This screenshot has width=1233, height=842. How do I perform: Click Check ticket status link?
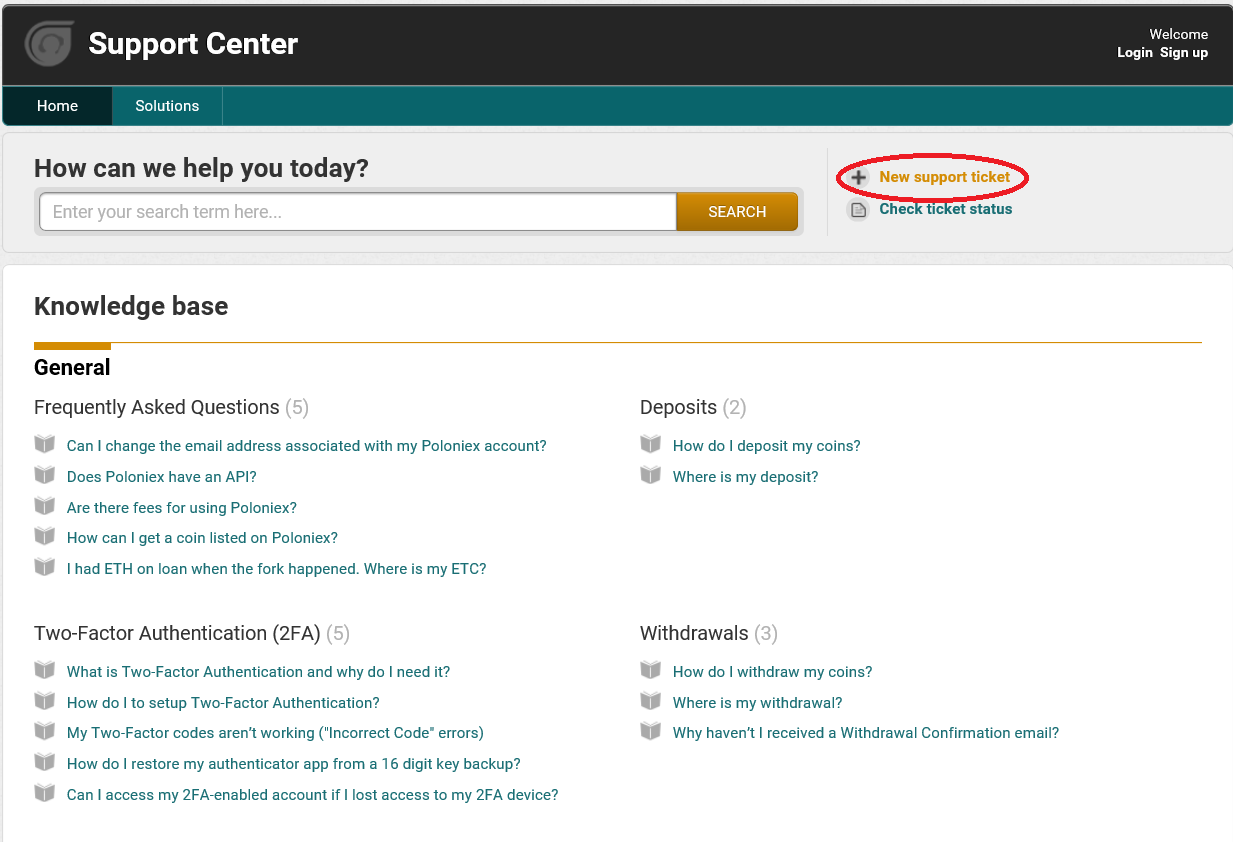pos(946,209)
